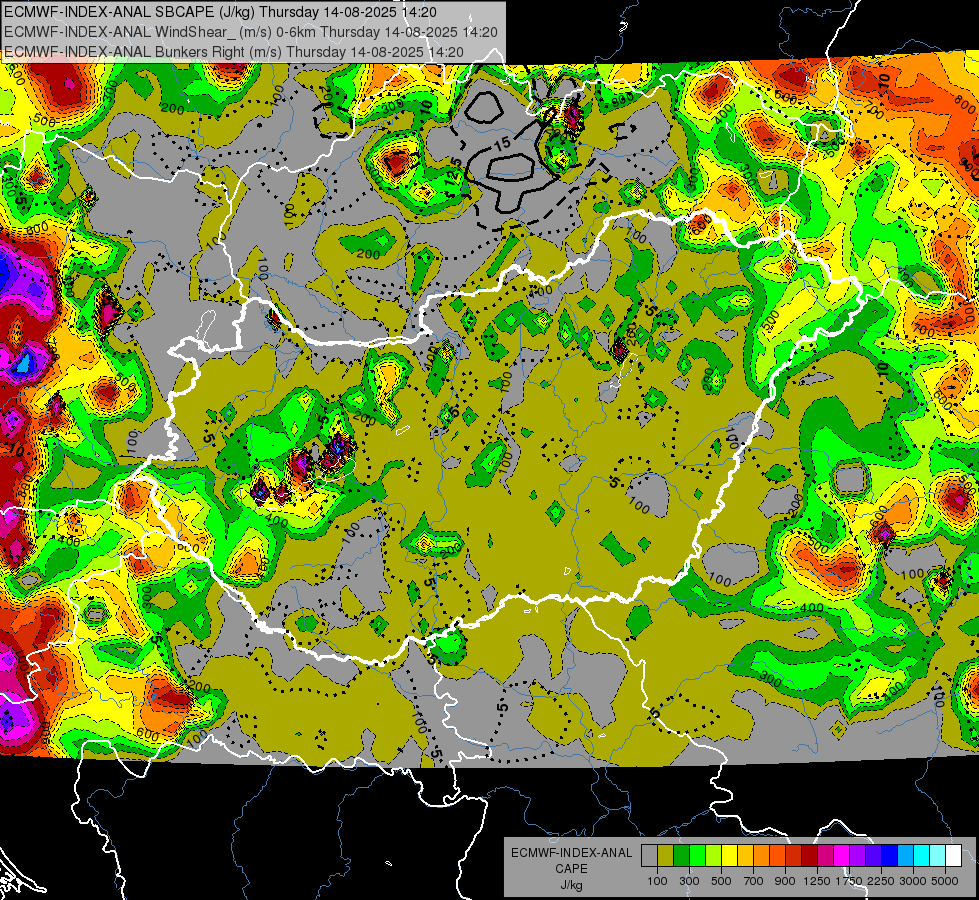Click the legend ECMWF-INDEX-ANAL title
The image size is (979, 900).
coord(571,853)
